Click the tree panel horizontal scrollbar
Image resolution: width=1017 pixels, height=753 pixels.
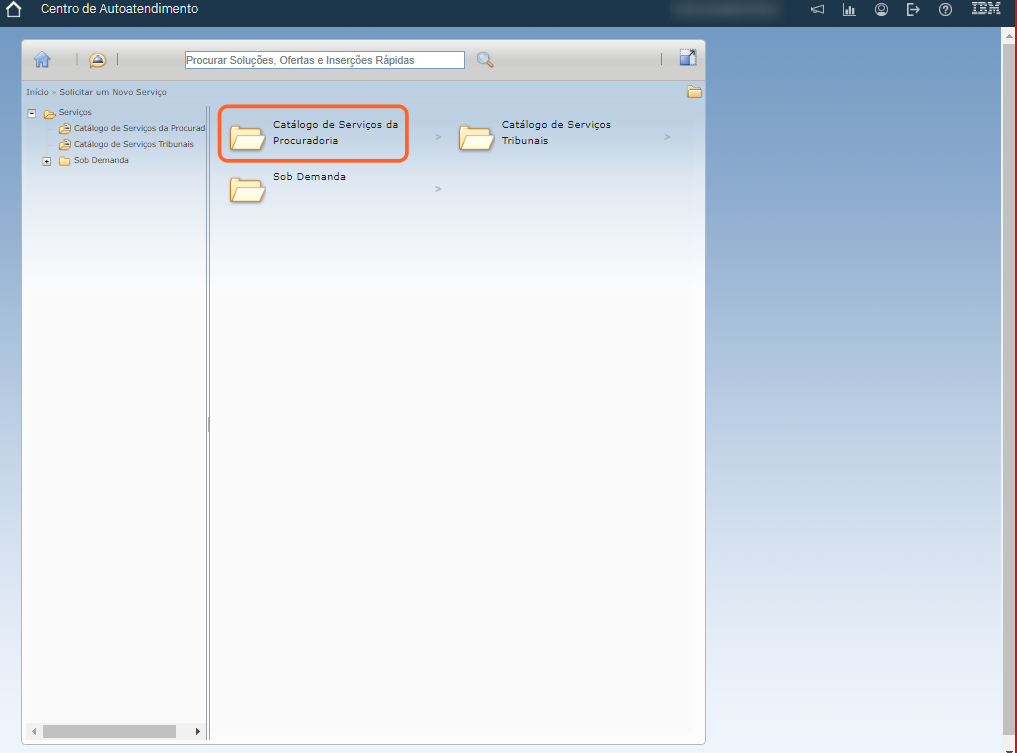point(108,731)
